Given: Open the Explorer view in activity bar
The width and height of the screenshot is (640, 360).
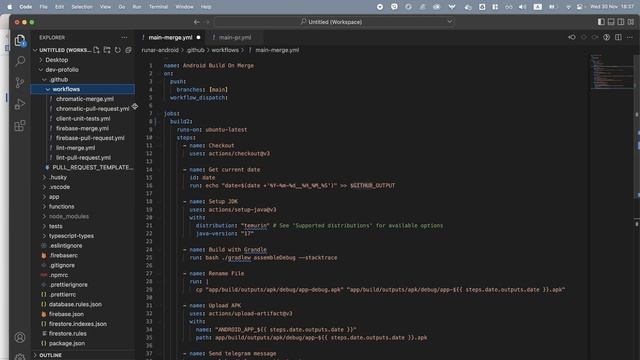Looking at the screenshot, I should (20, 40).
